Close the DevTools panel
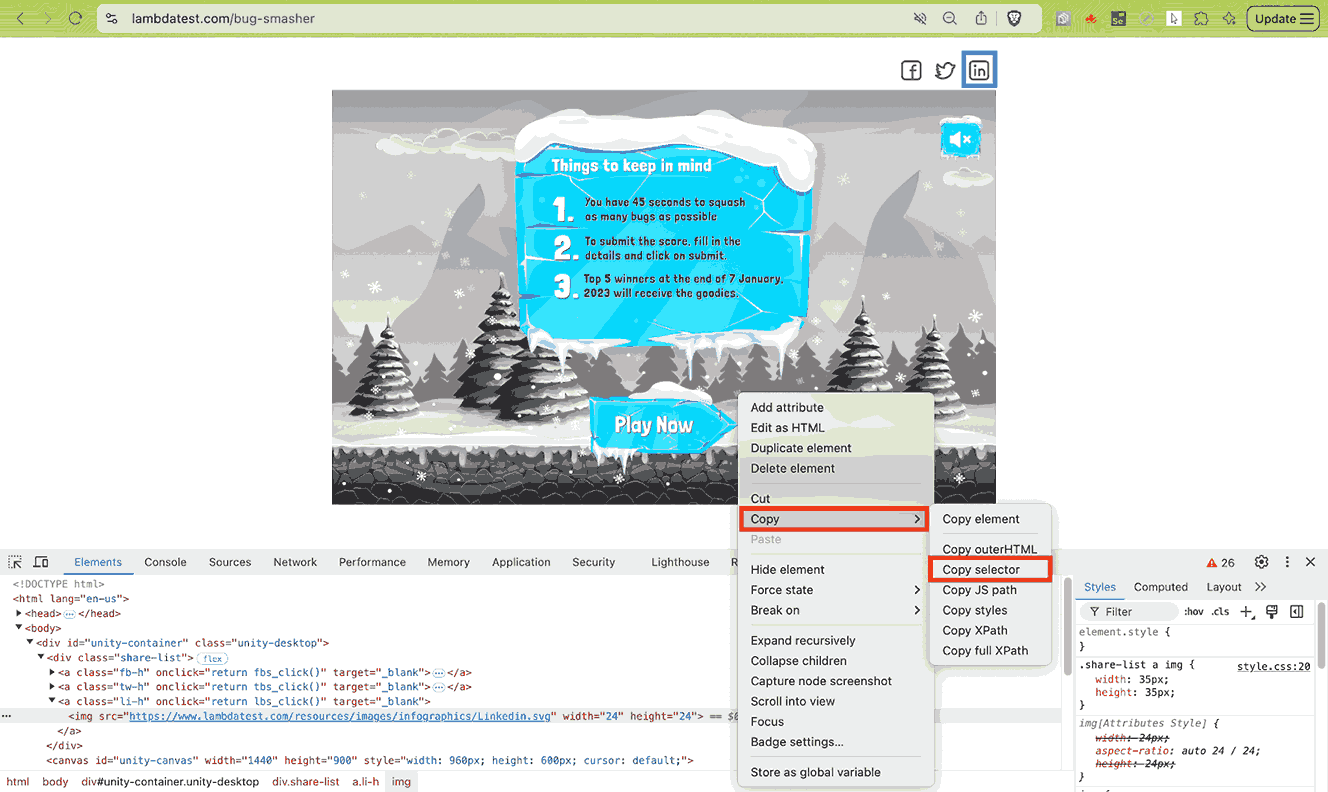Screen dimensions: 1328x792 point(1310,562)
